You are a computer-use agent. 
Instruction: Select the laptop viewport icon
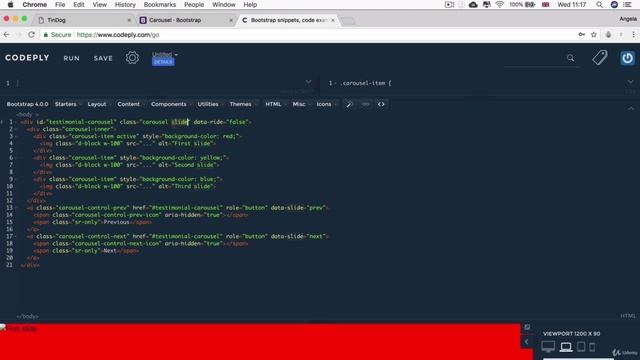[566, 347]
